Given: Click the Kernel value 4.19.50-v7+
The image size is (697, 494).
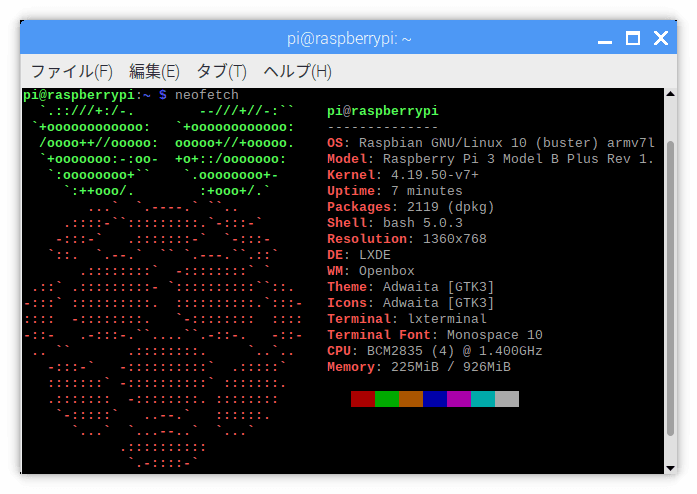Looking at the screenshot, I should coord(435,175).
